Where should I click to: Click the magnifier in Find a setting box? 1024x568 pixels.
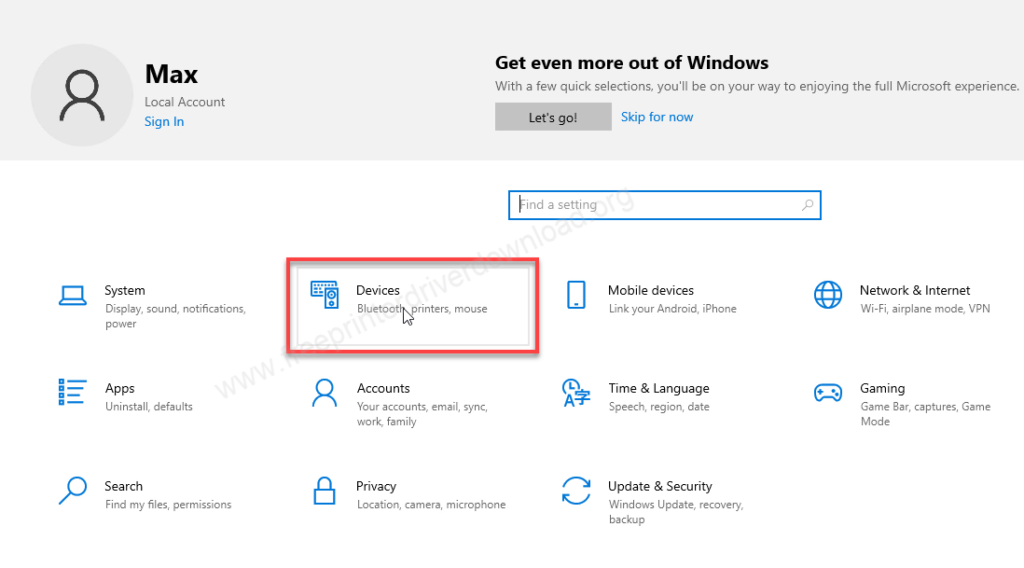[807, 205]
